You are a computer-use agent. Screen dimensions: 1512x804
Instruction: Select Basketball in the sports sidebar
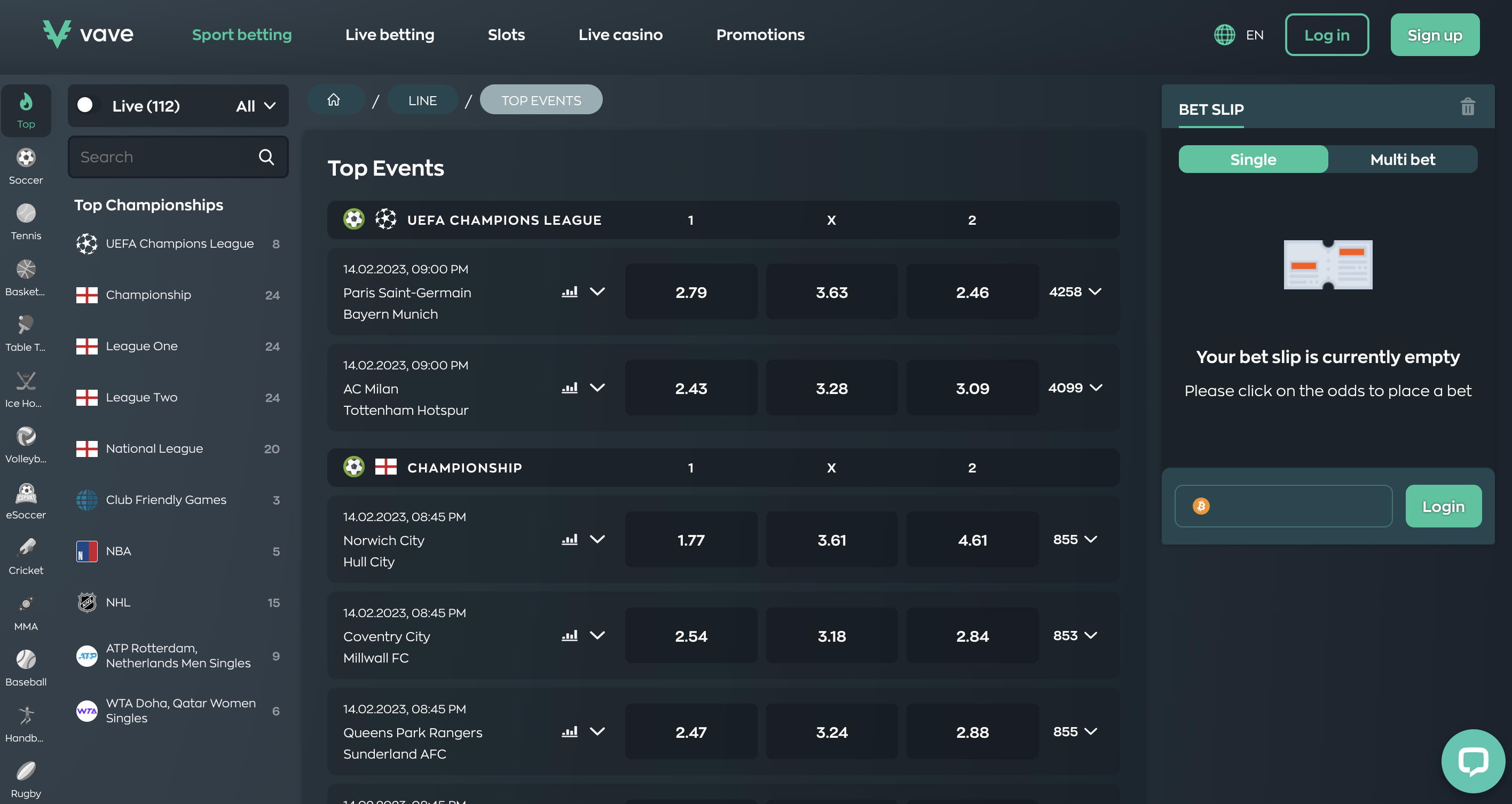pyautogui.click(x=26, y=278)
